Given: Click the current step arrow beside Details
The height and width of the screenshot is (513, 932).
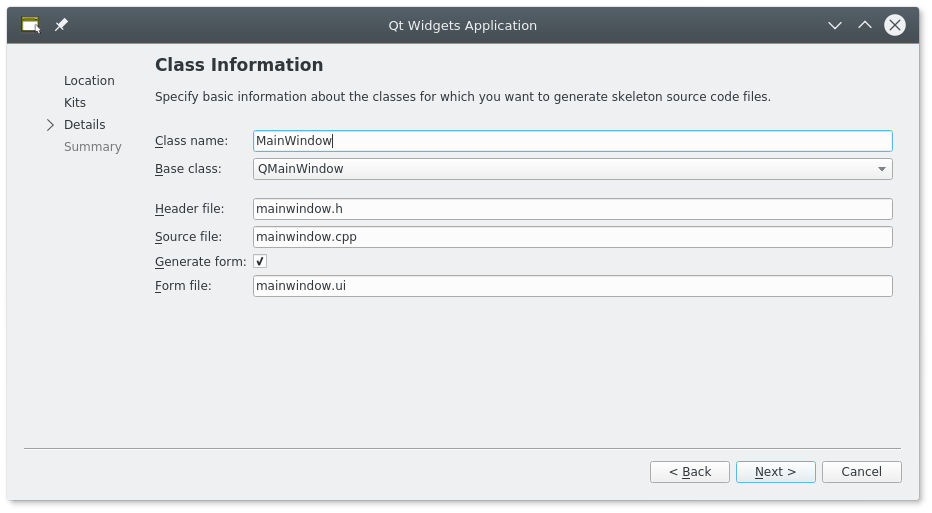Looking at the screenshot, I should tap(50, 125).
